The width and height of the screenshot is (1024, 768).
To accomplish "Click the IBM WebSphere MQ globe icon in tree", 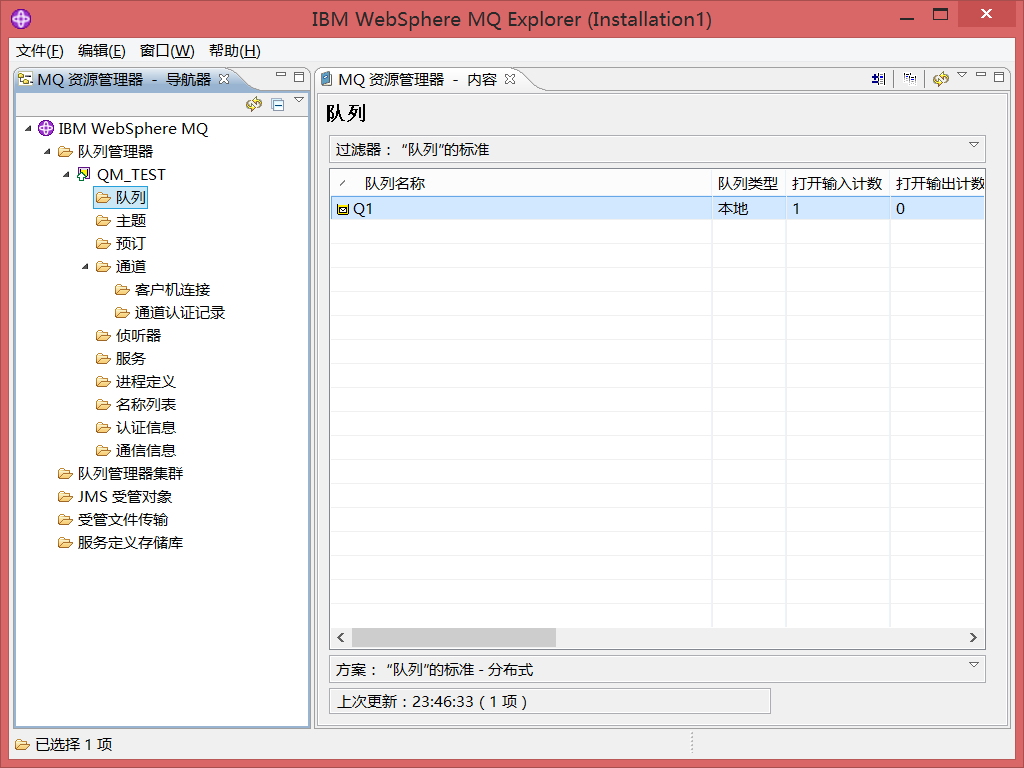I will pyautogui.click(x=46, y=129).
